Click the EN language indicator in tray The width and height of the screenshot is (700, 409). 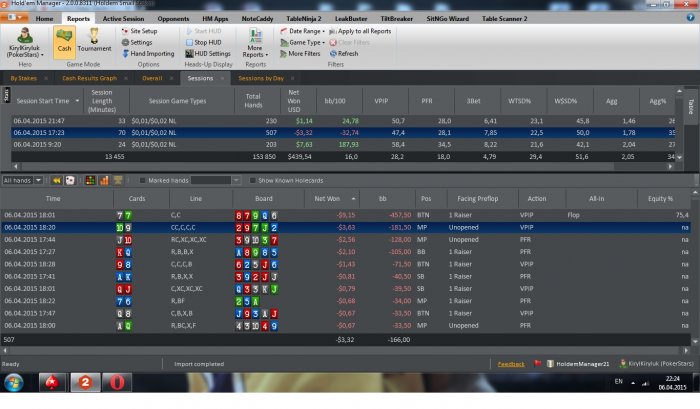click(x=618, y=381)
